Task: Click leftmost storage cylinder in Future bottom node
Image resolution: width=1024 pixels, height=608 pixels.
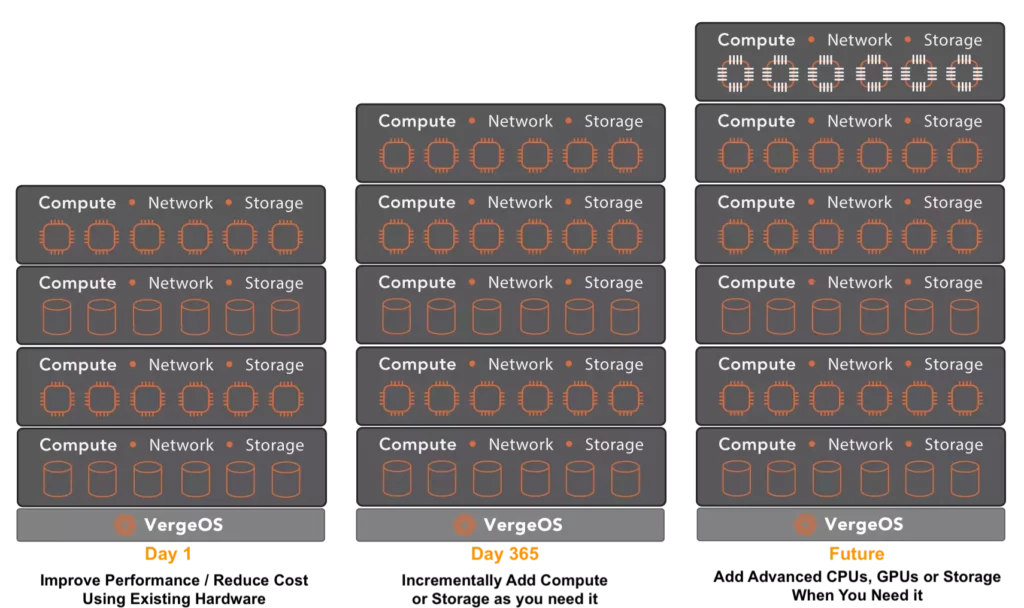Action: pos(737,479)
